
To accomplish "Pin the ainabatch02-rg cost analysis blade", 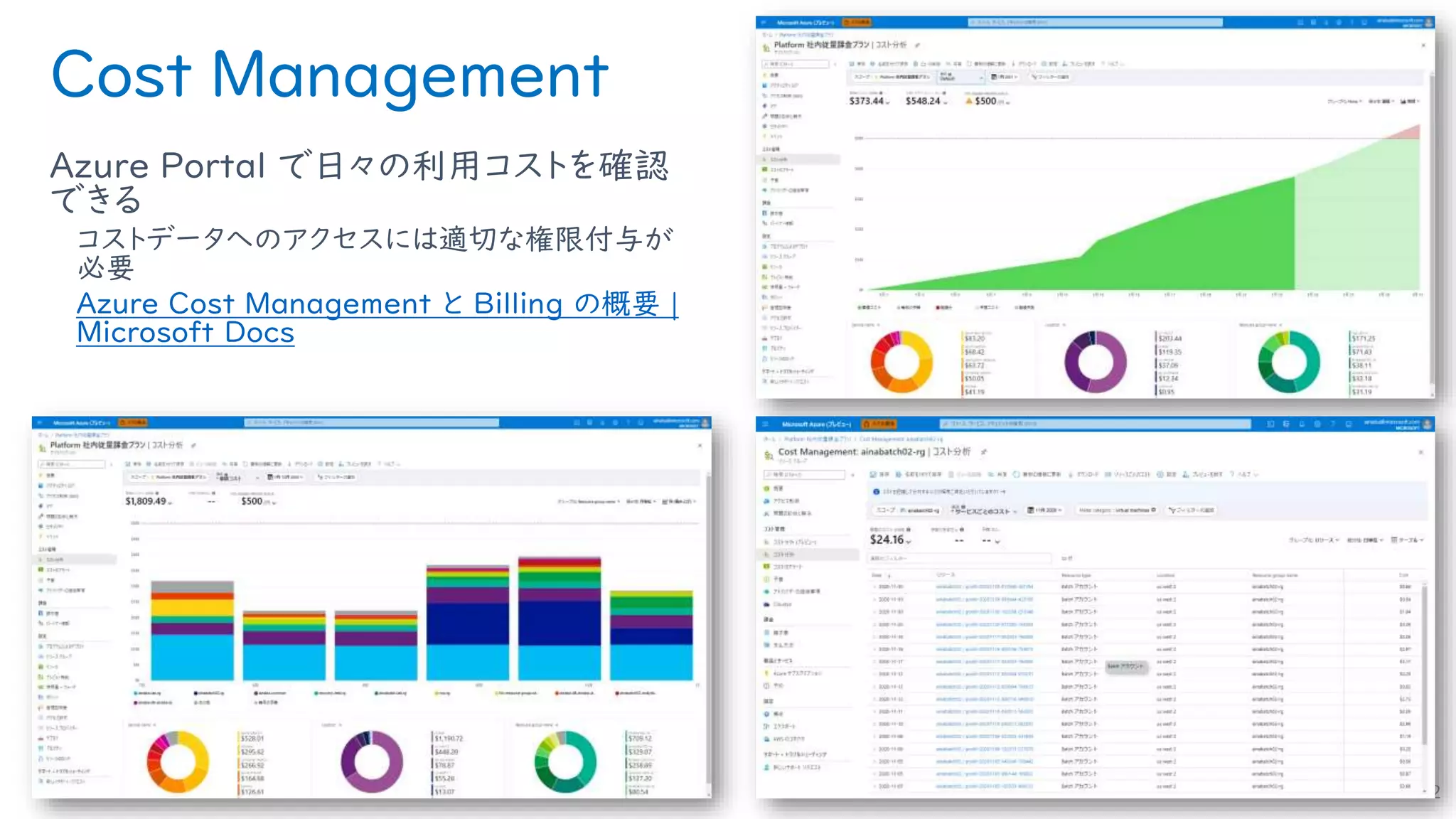I will click(x=984, y=452).
